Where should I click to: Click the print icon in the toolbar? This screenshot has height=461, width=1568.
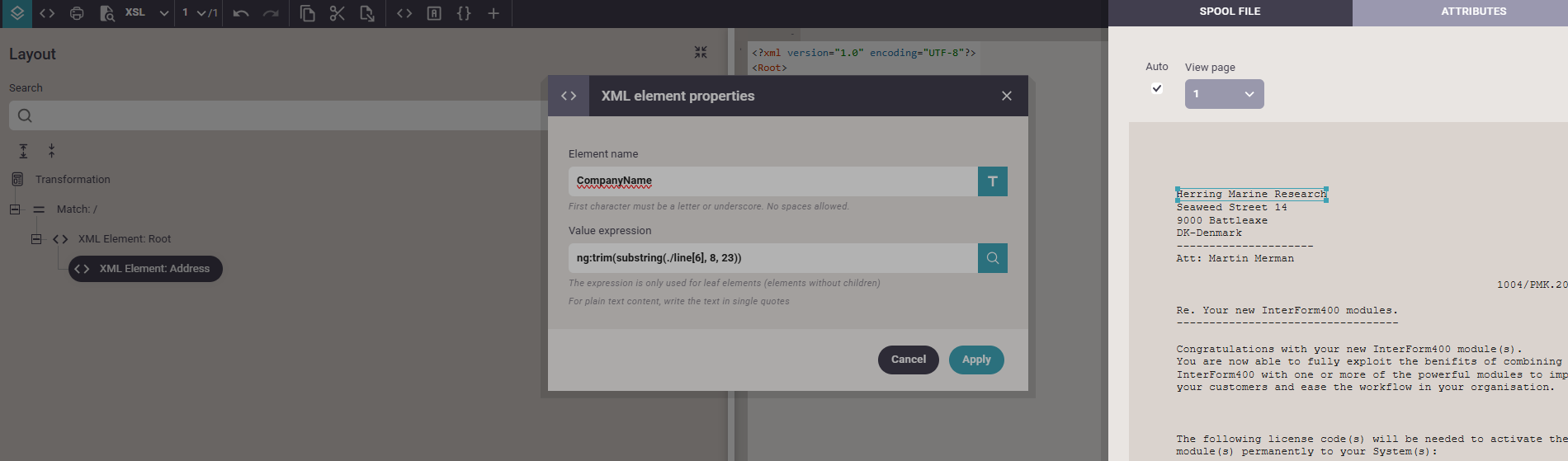click(x=77, y=13)
